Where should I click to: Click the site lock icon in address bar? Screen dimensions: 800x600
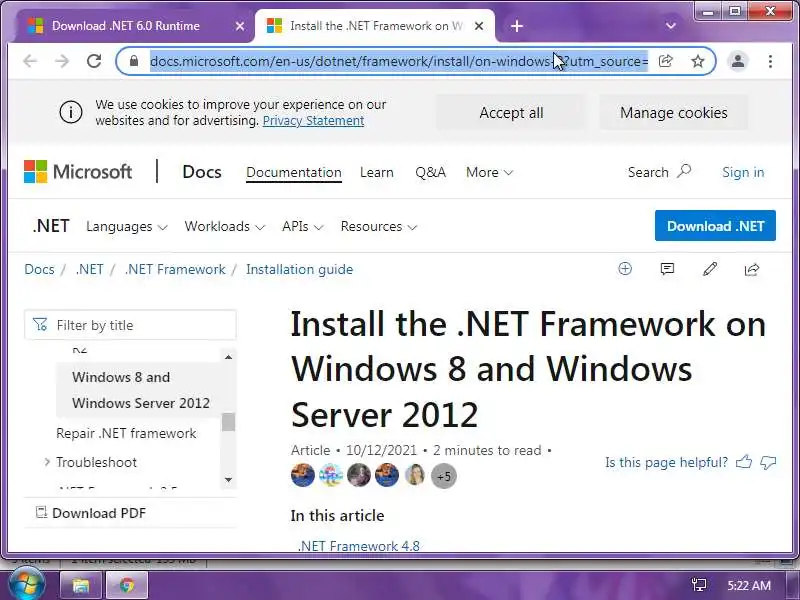click(134, 61)
